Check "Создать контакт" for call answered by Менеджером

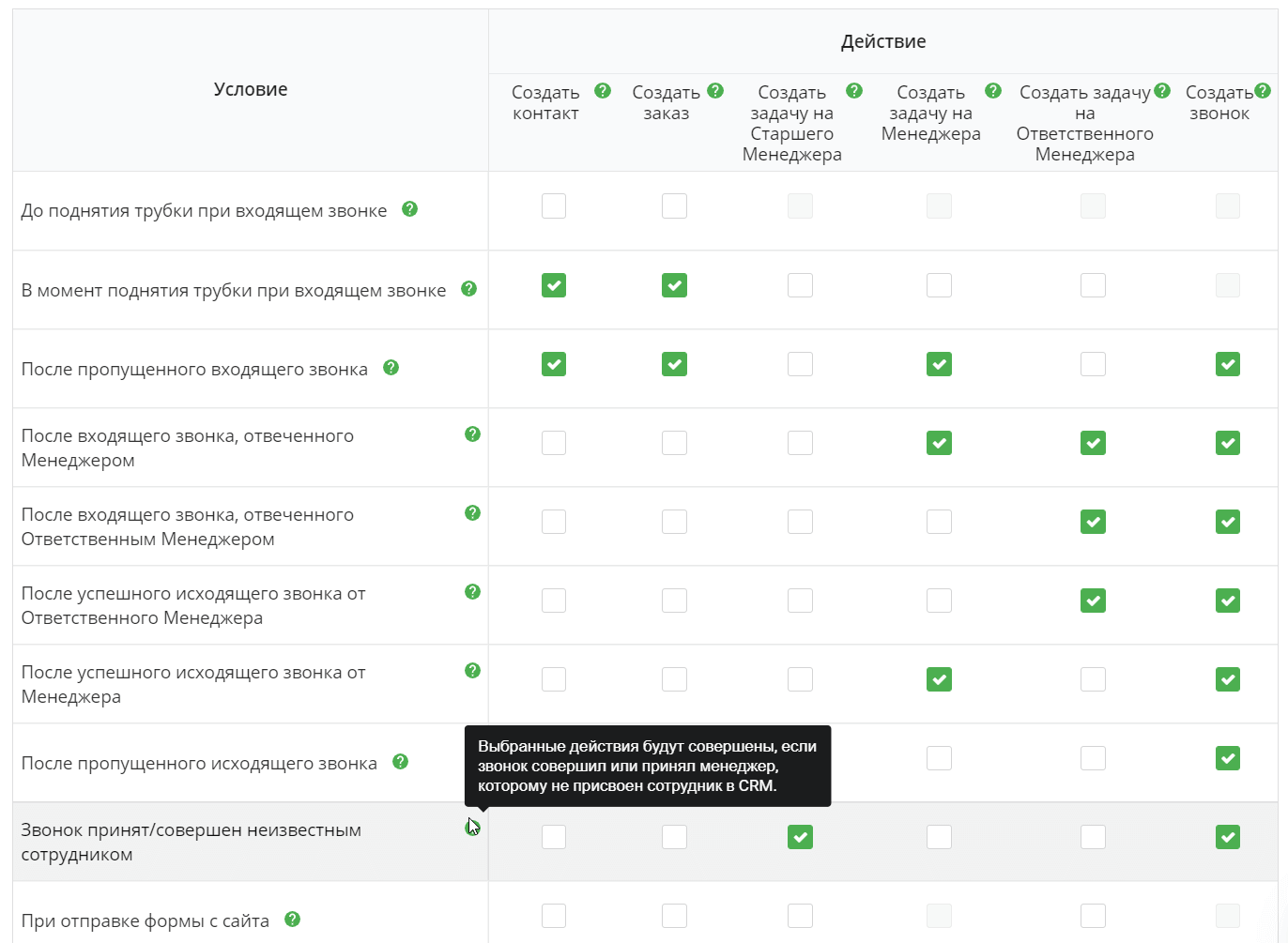[x=554, y=443]
